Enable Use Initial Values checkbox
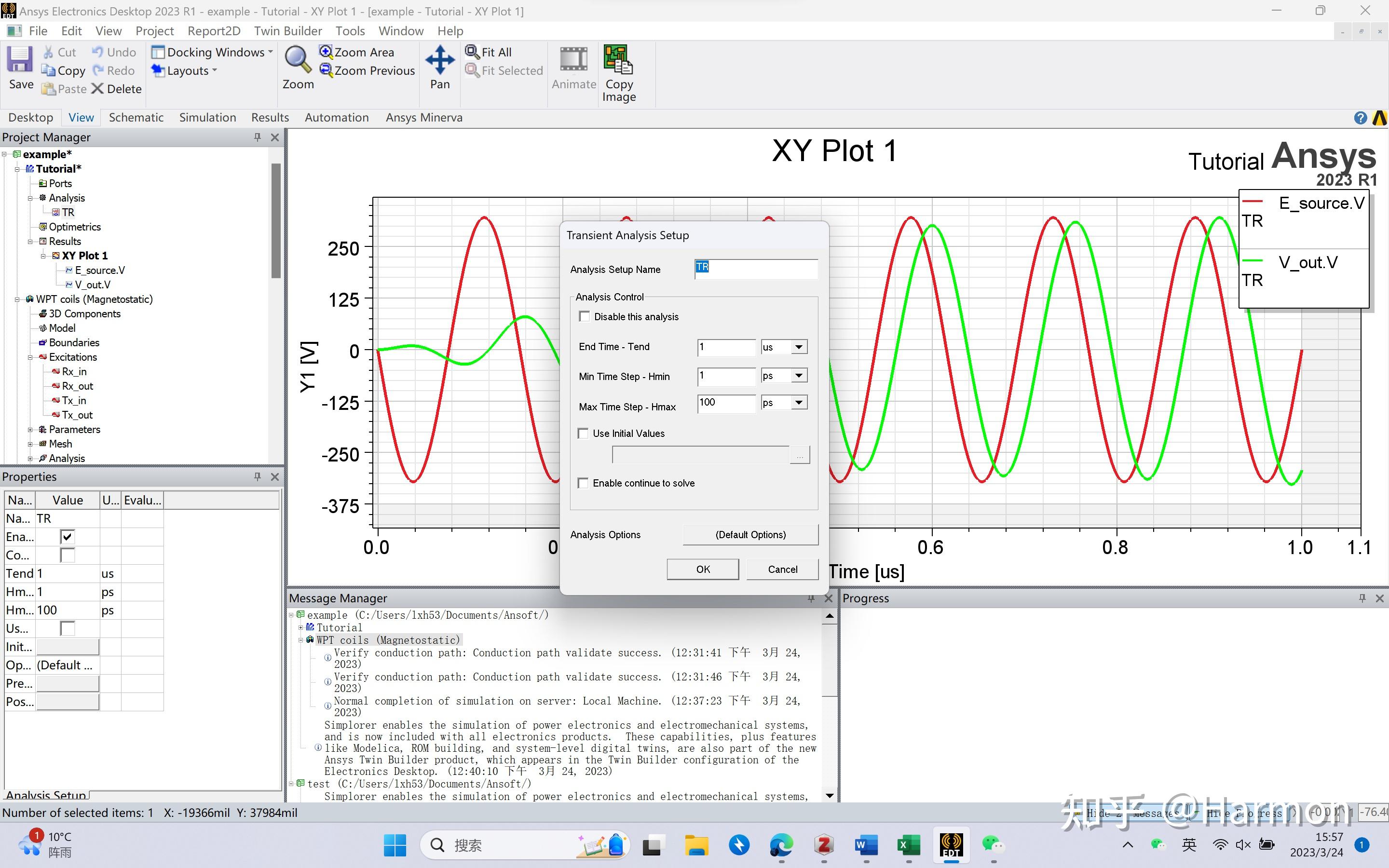1389x868 pixels. click(583, 434)
